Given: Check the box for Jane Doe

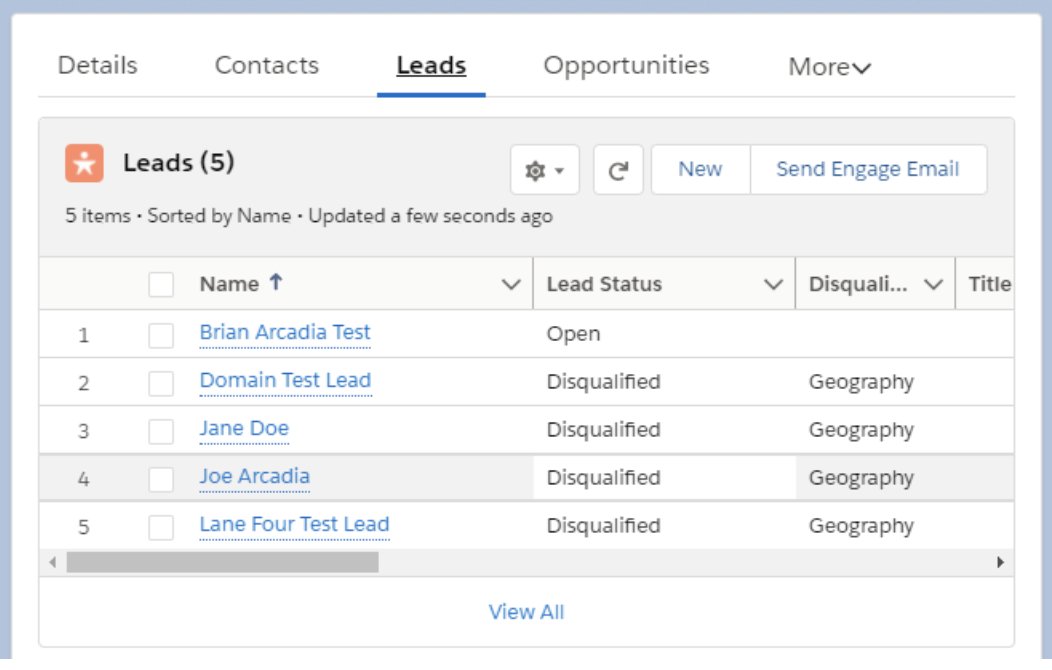Looking at the screenshot, I should (161, 431).
